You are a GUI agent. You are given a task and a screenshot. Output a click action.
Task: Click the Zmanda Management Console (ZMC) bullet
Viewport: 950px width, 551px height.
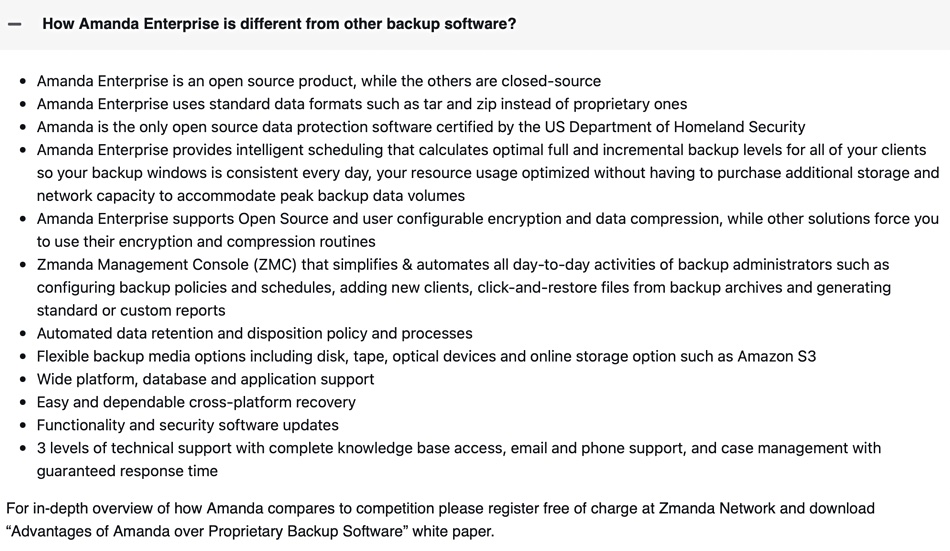pos(463,287)
